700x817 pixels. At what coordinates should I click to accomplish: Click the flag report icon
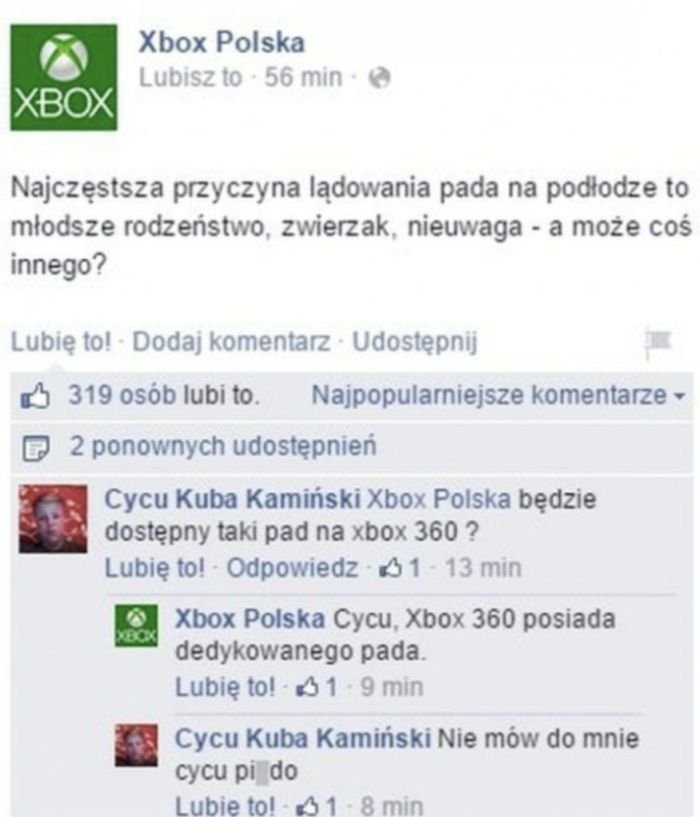[658, 343]
